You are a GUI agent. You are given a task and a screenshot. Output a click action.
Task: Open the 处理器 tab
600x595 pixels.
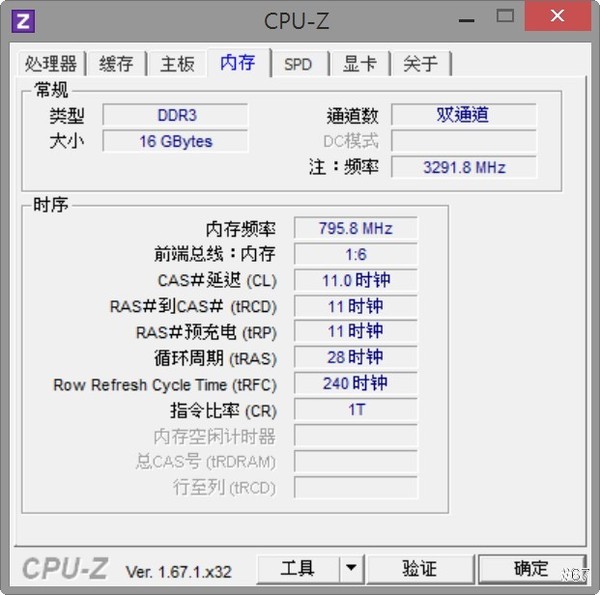click(x=51, y=64)
